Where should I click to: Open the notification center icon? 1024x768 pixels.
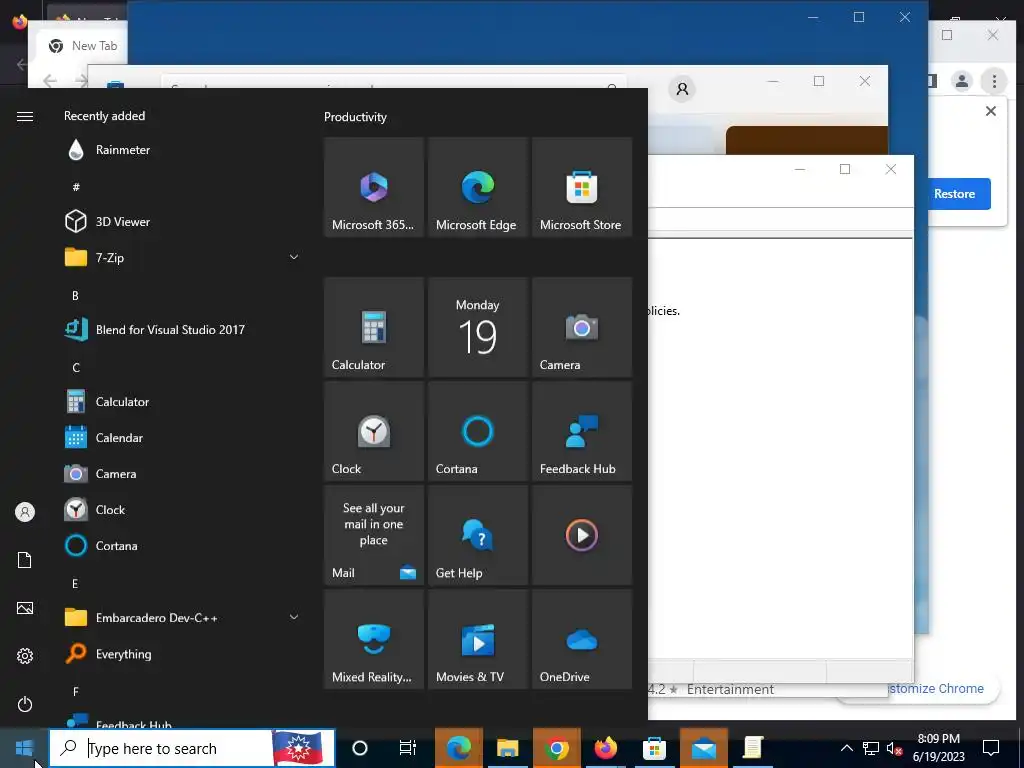point(991,748)
